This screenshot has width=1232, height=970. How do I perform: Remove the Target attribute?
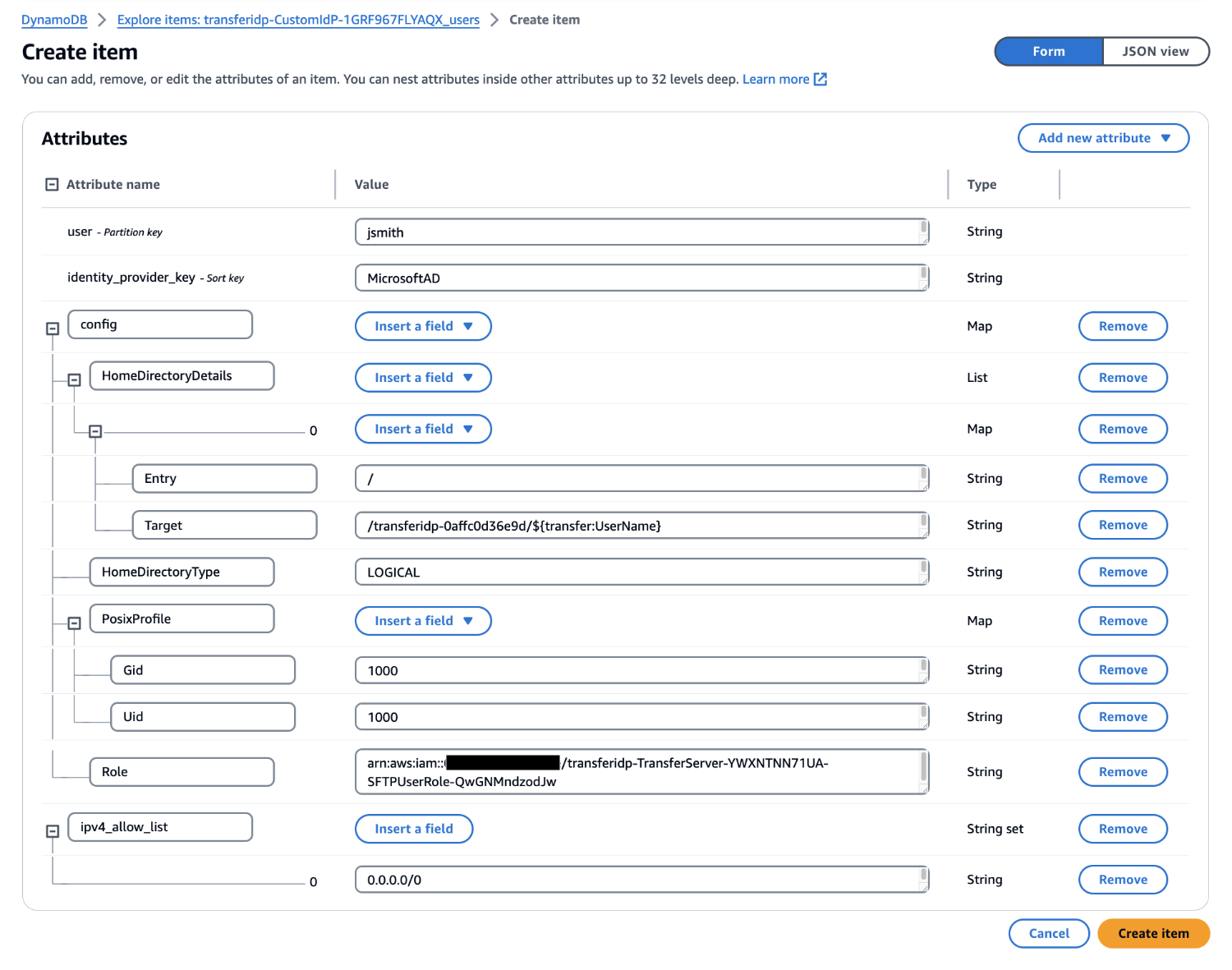coord(1122,525)
